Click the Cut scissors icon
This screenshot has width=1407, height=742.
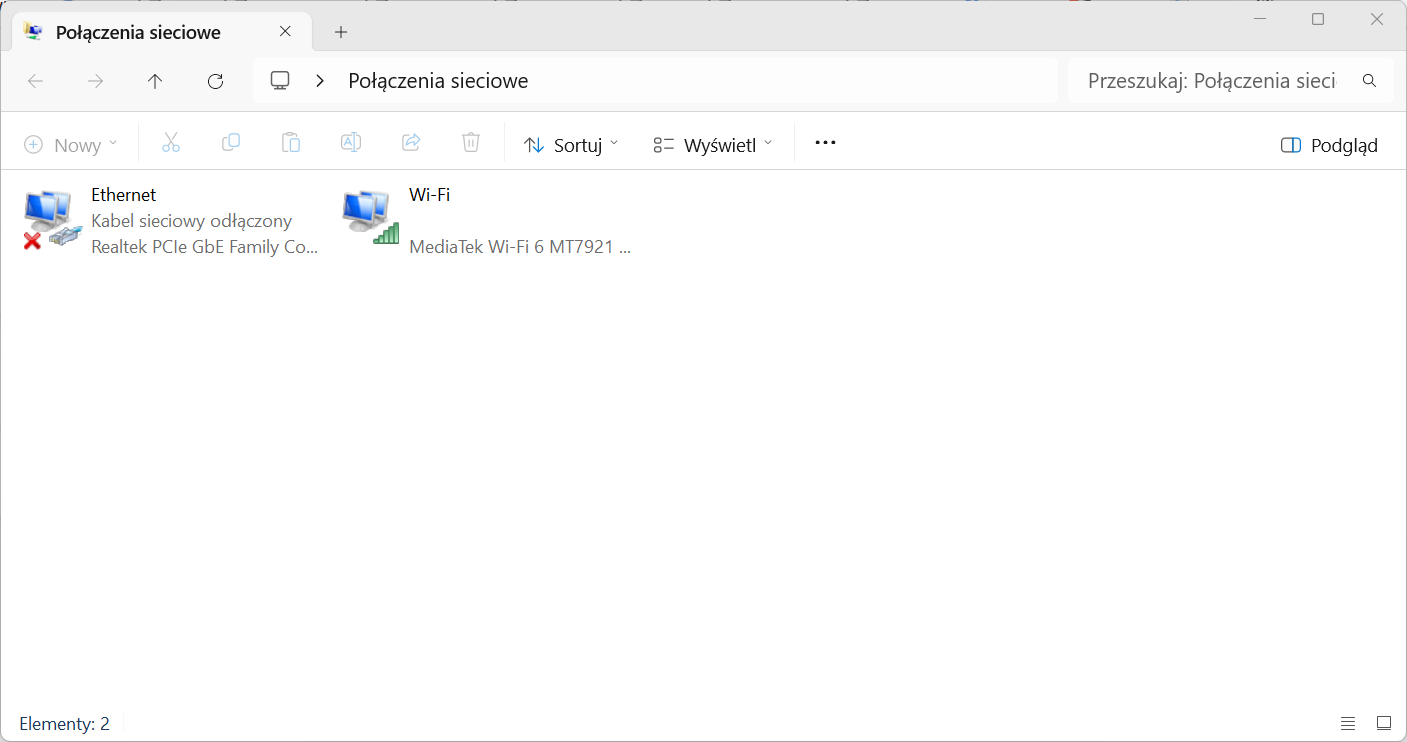[x=171, y=143]
